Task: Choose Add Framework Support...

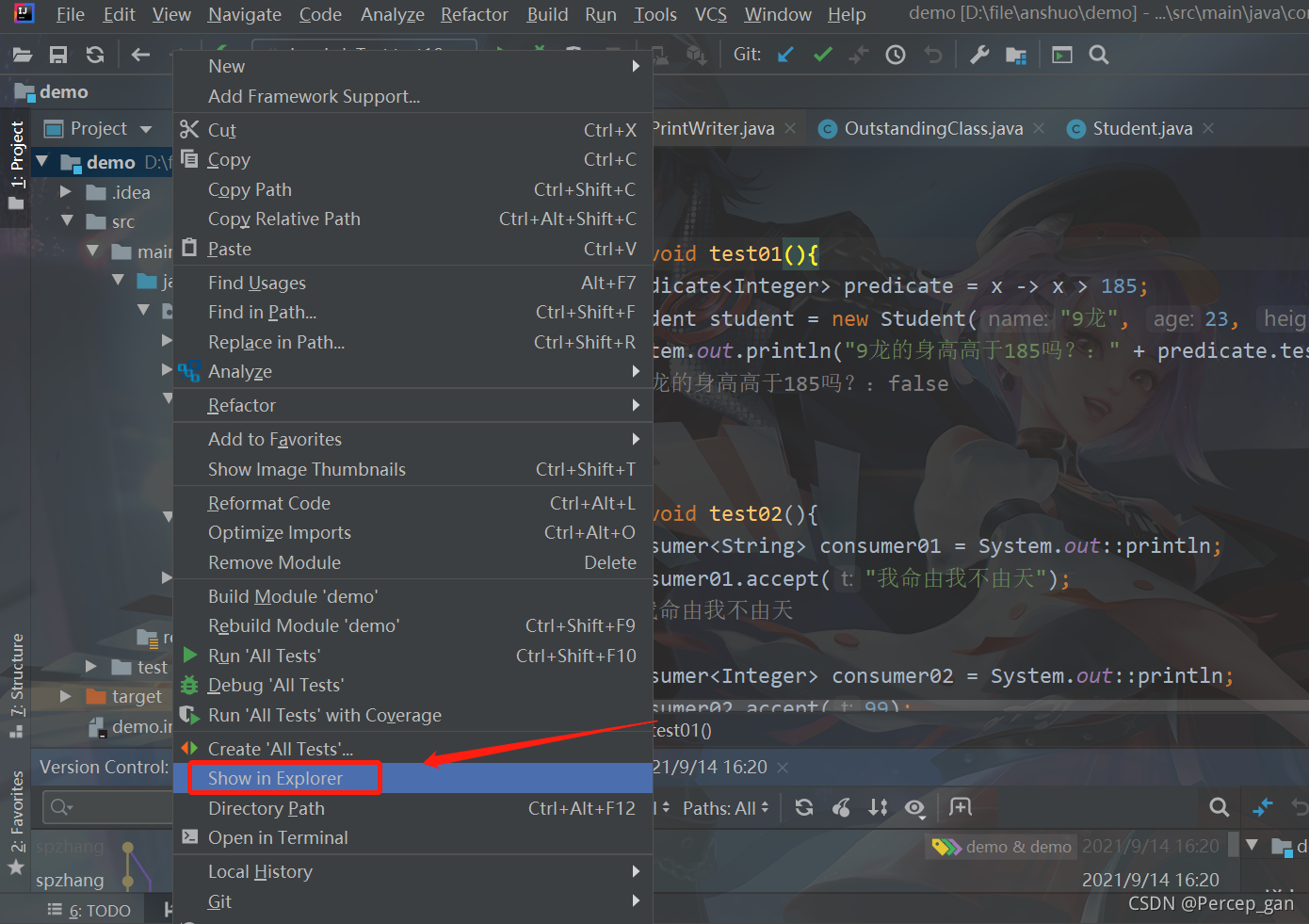Action: click(x=412, y=96)
